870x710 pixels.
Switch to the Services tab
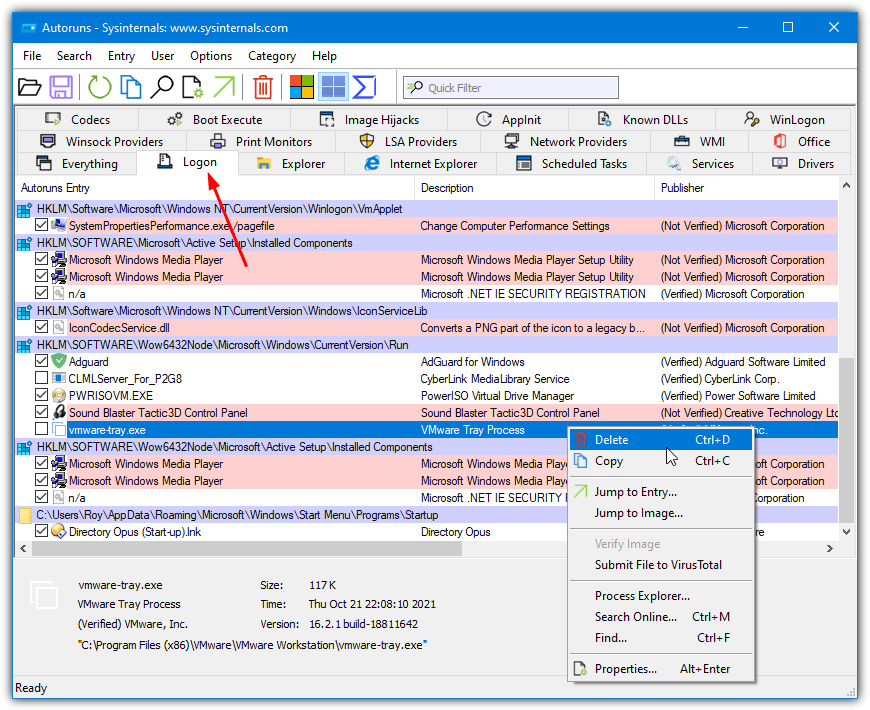coord(699,164)
